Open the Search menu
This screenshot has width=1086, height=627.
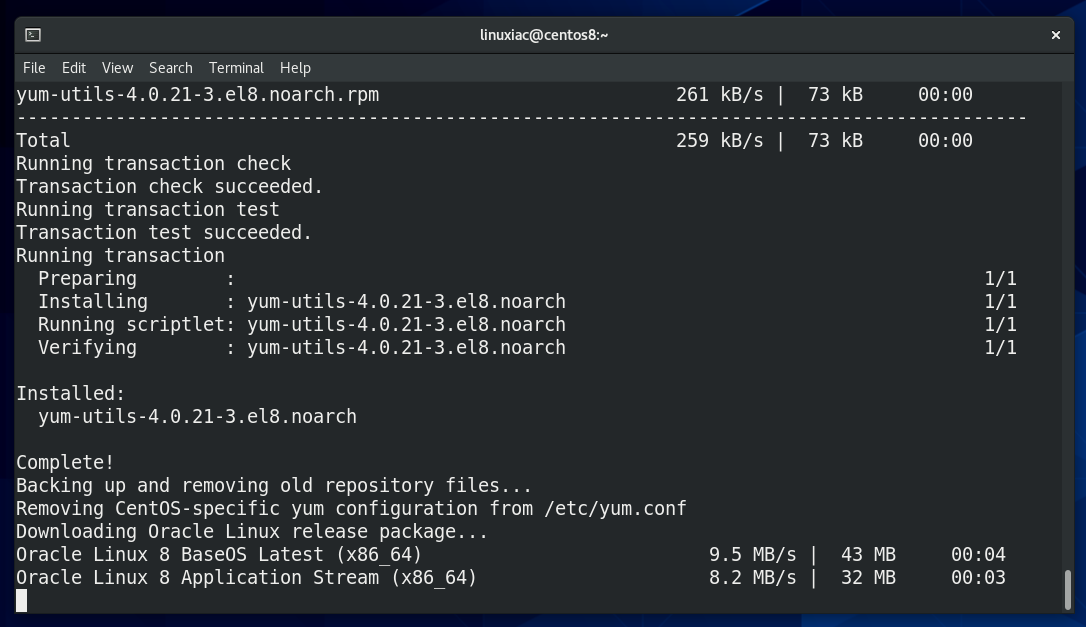(170, 68)
